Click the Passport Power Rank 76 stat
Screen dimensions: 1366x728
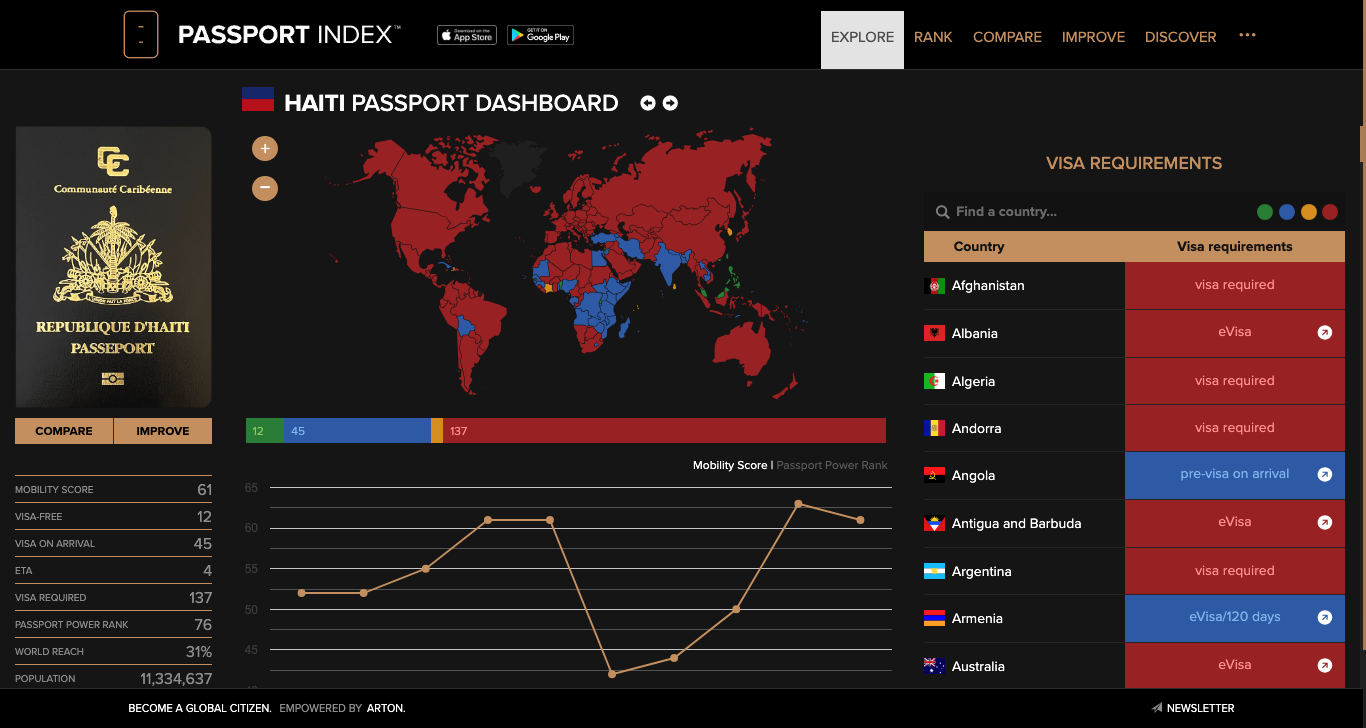click(113, 624)
